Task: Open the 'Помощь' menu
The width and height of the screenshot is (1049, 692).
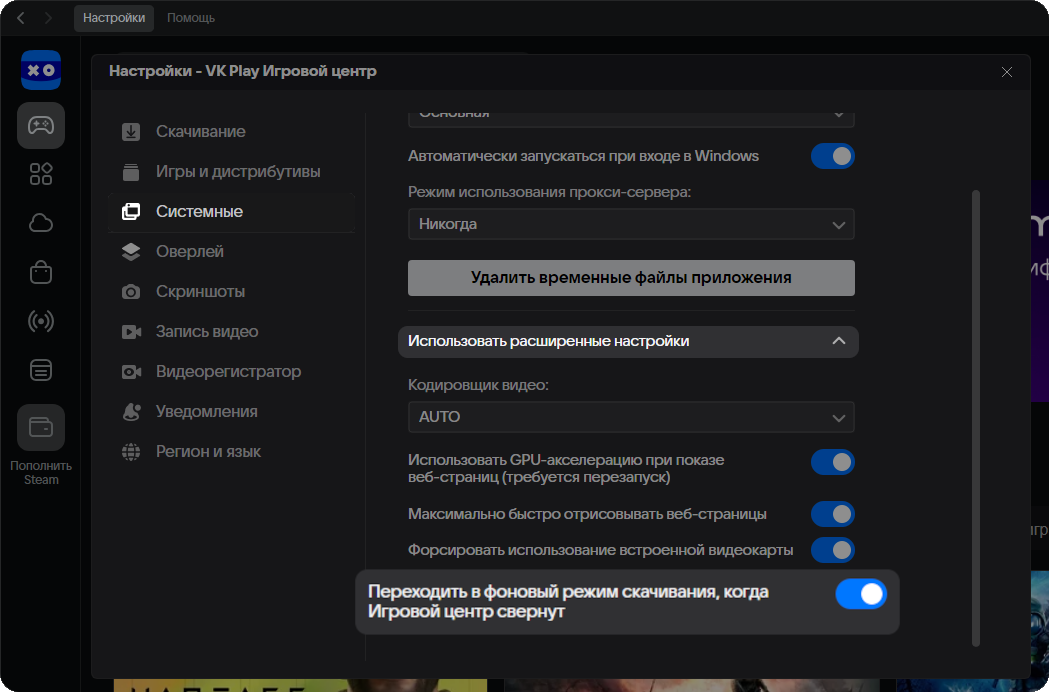Action: coord(190,18)
